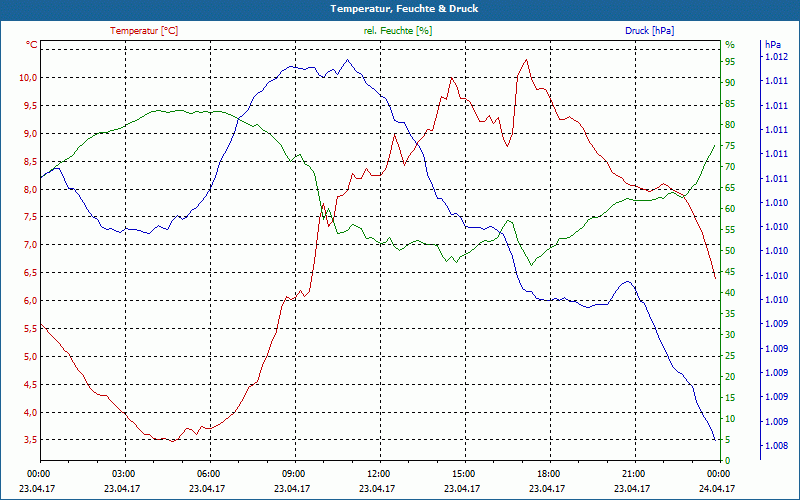
Task: Select the 45 humidity axis value
Action: click(730, 272)
